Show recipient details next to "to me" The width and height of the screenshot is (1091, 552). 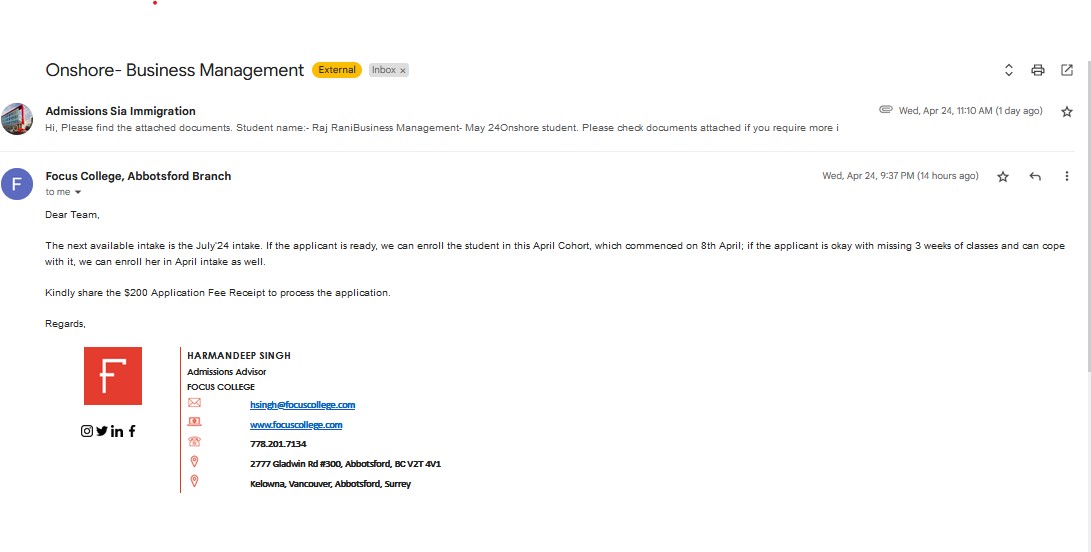(x=78, y=192)
